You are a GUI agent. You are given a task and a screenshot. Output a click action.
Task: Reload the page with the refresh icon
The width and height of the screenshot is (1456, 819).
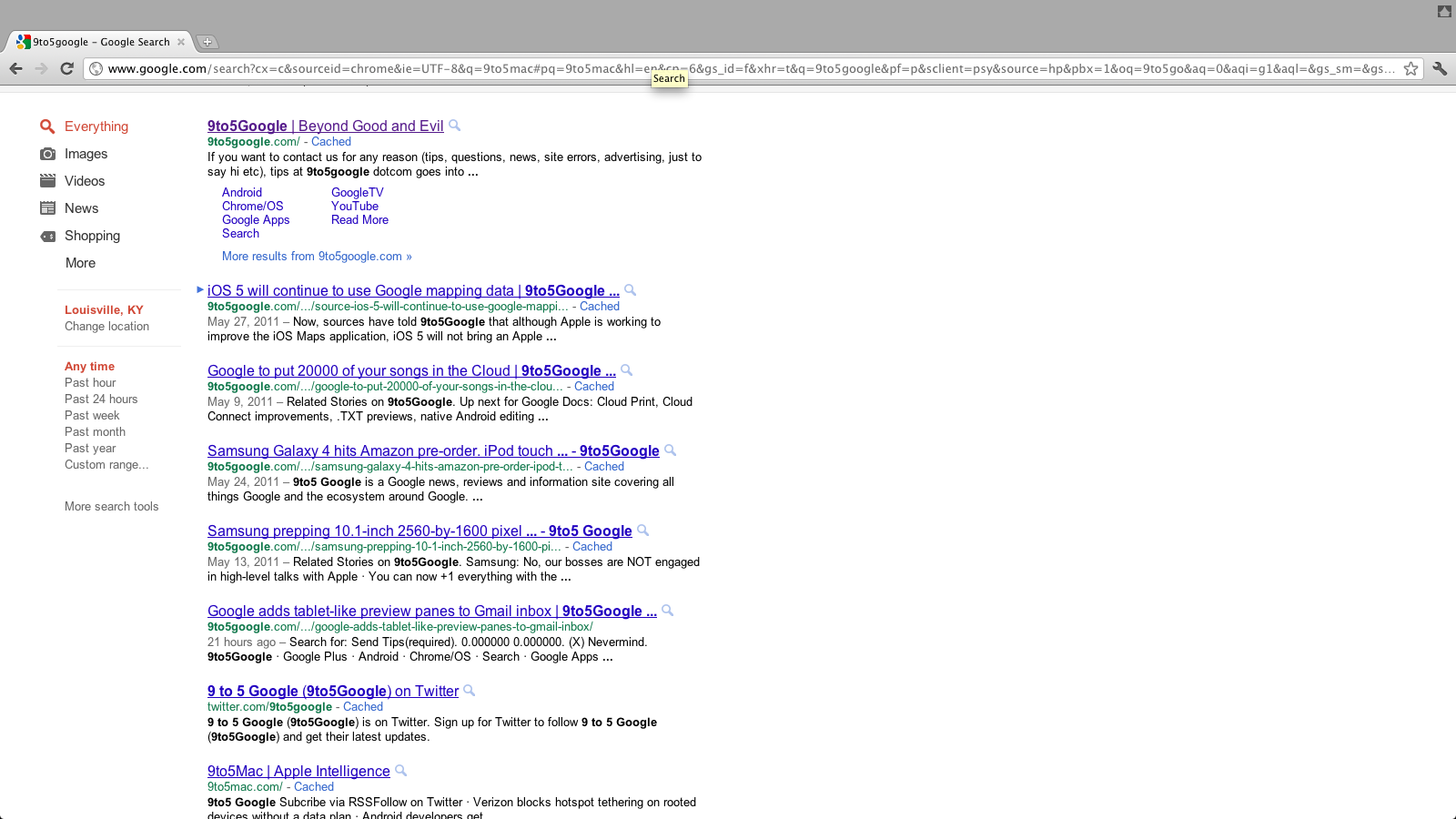tap(66, 69)
